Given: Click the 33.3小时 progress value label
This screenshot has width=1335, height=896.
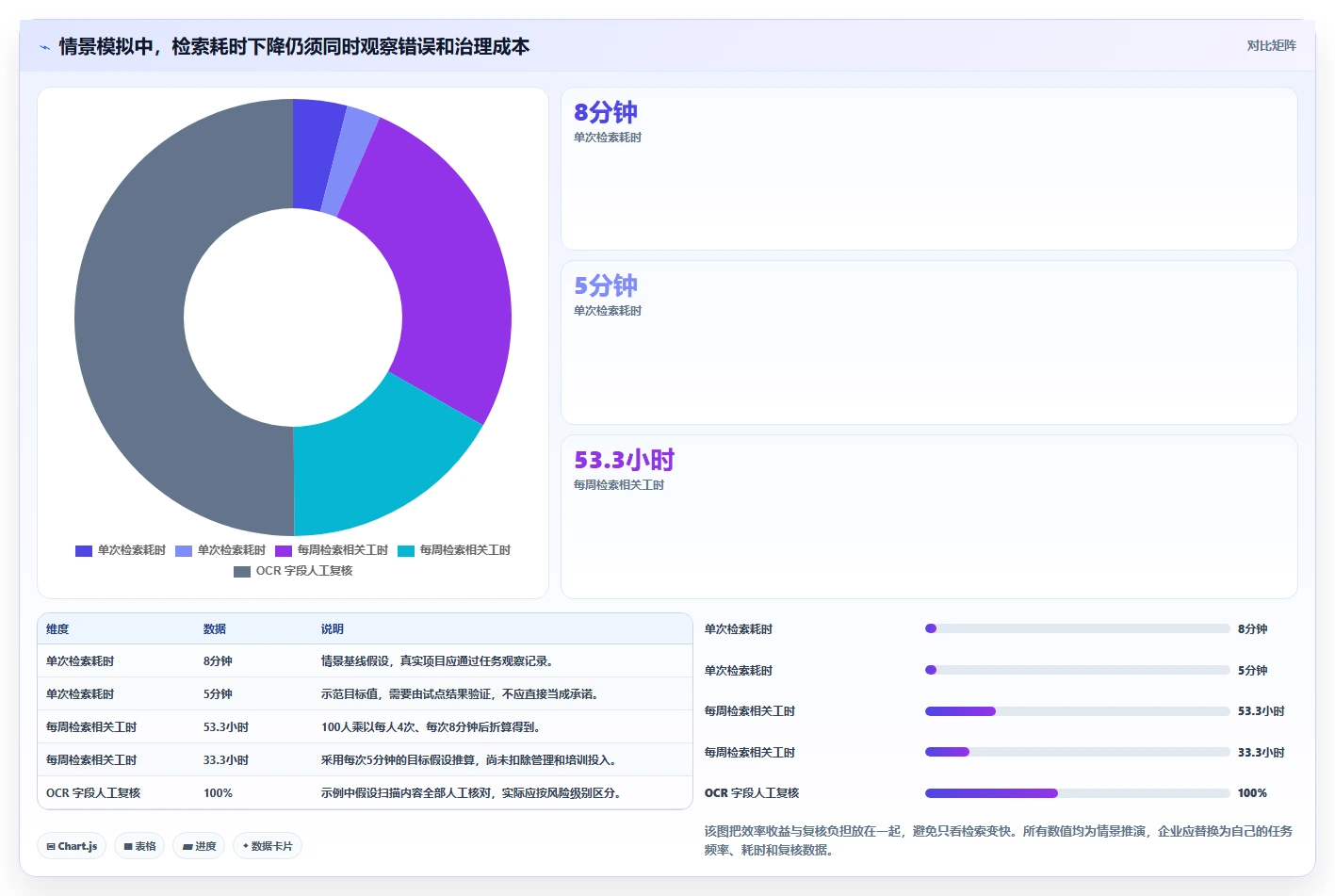Looking at the screenshot, I should tap(1262, 753).
